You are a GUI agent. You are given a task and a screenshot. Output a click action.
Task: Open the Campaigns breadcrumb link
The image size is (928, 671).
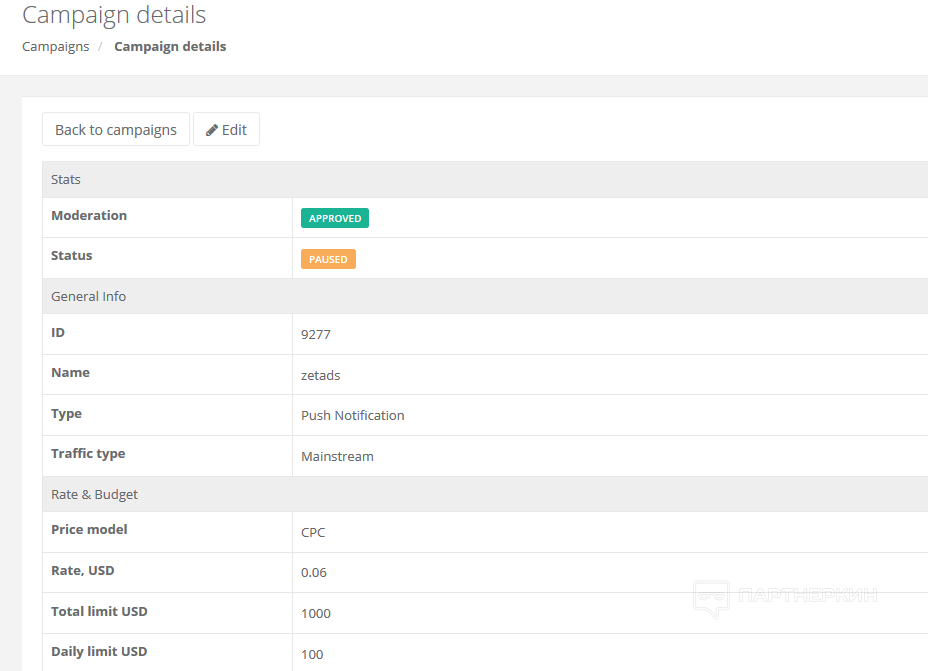tap(55, 46)
